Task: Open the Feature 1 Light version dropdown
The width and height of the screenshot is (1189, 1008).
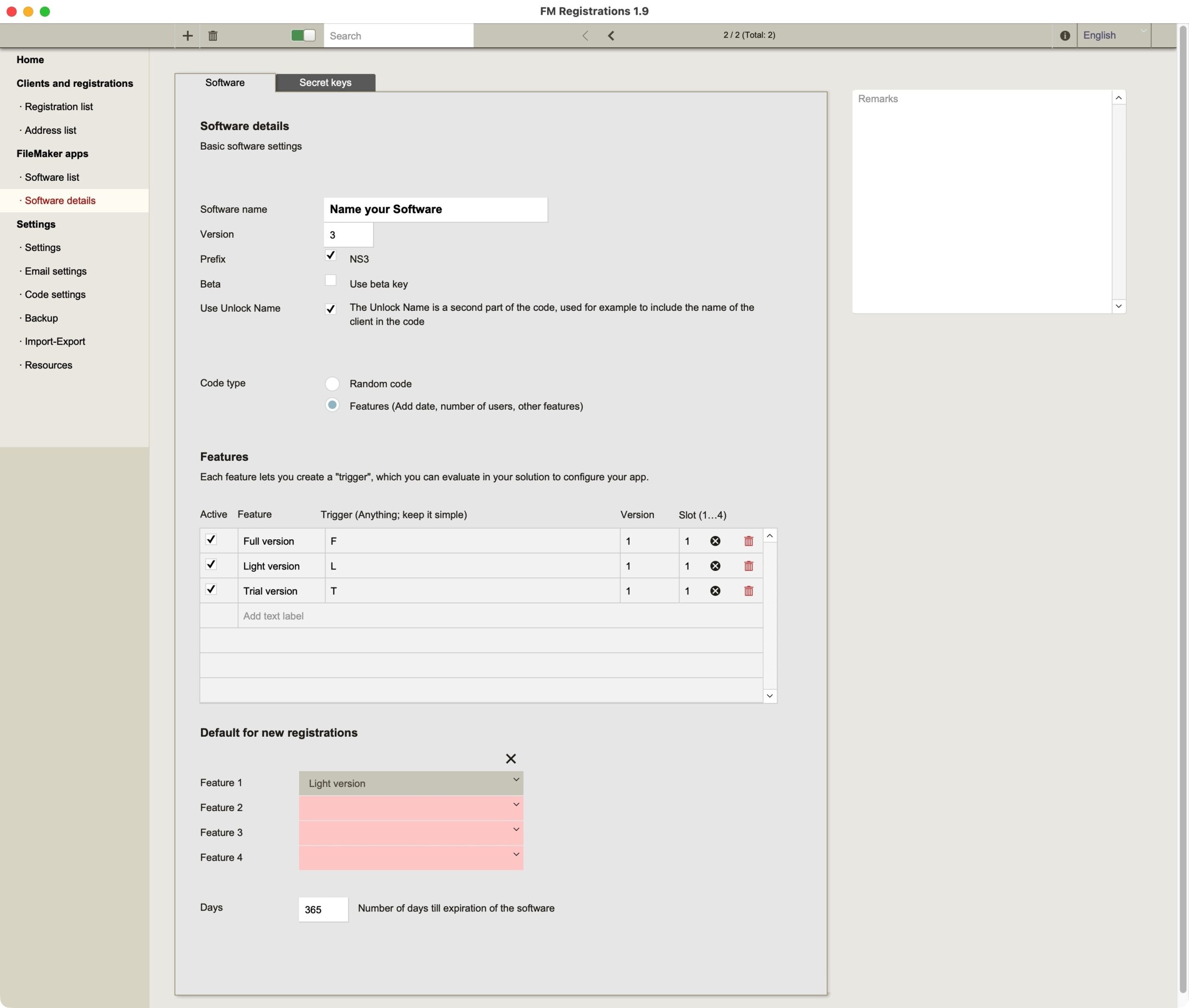Action: [410, 783]
